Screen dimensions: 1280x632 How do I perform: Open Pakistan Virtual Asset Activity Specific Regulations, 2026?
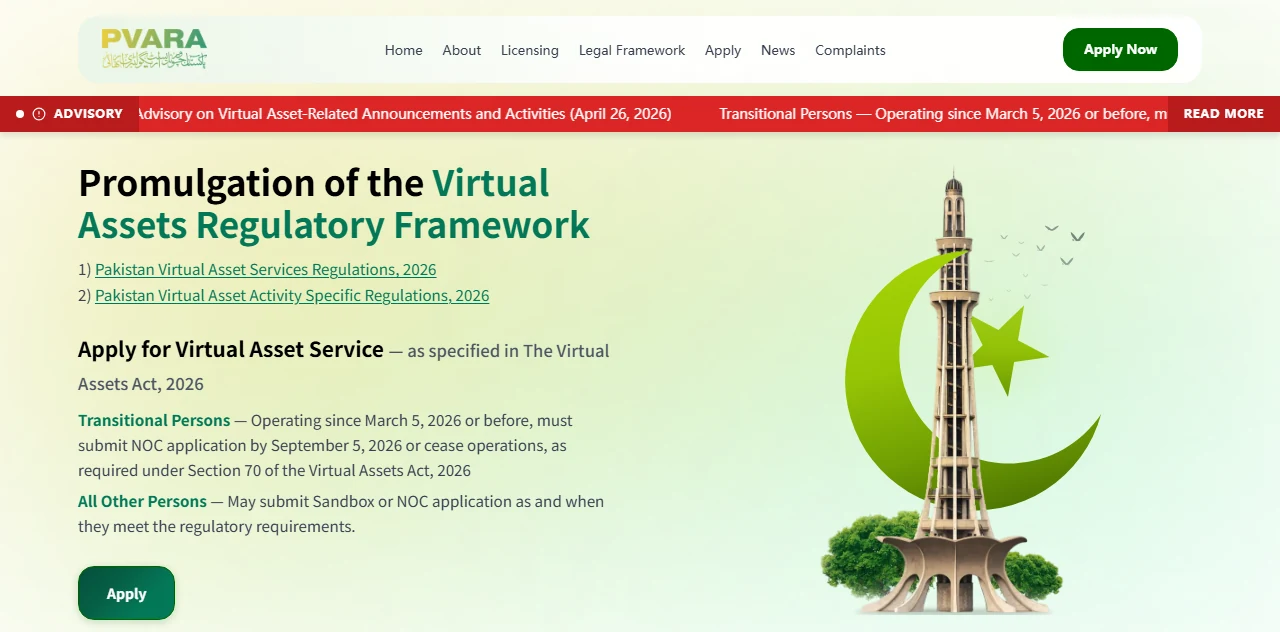point(292,296)
